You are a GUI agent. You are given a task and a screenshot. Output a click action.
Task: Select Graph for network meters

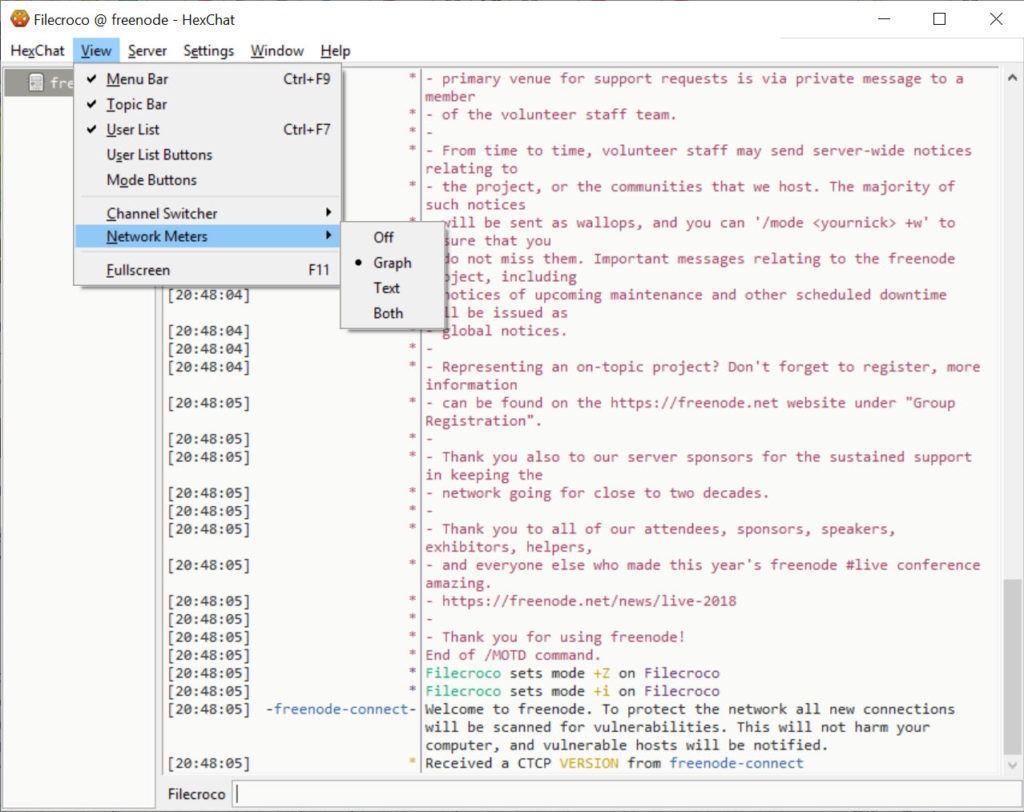pos(392,263)
